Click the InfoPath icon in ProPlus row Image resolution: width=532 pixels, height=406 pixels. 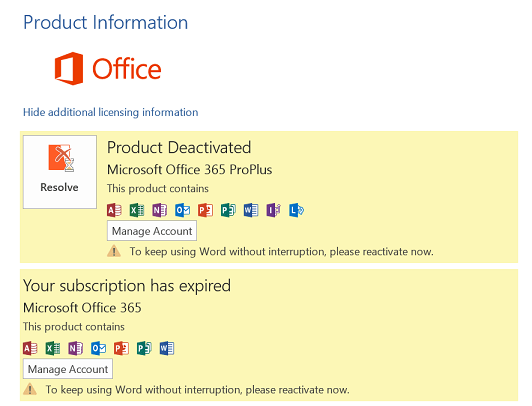pyautogui.click(x=273, y=210)
